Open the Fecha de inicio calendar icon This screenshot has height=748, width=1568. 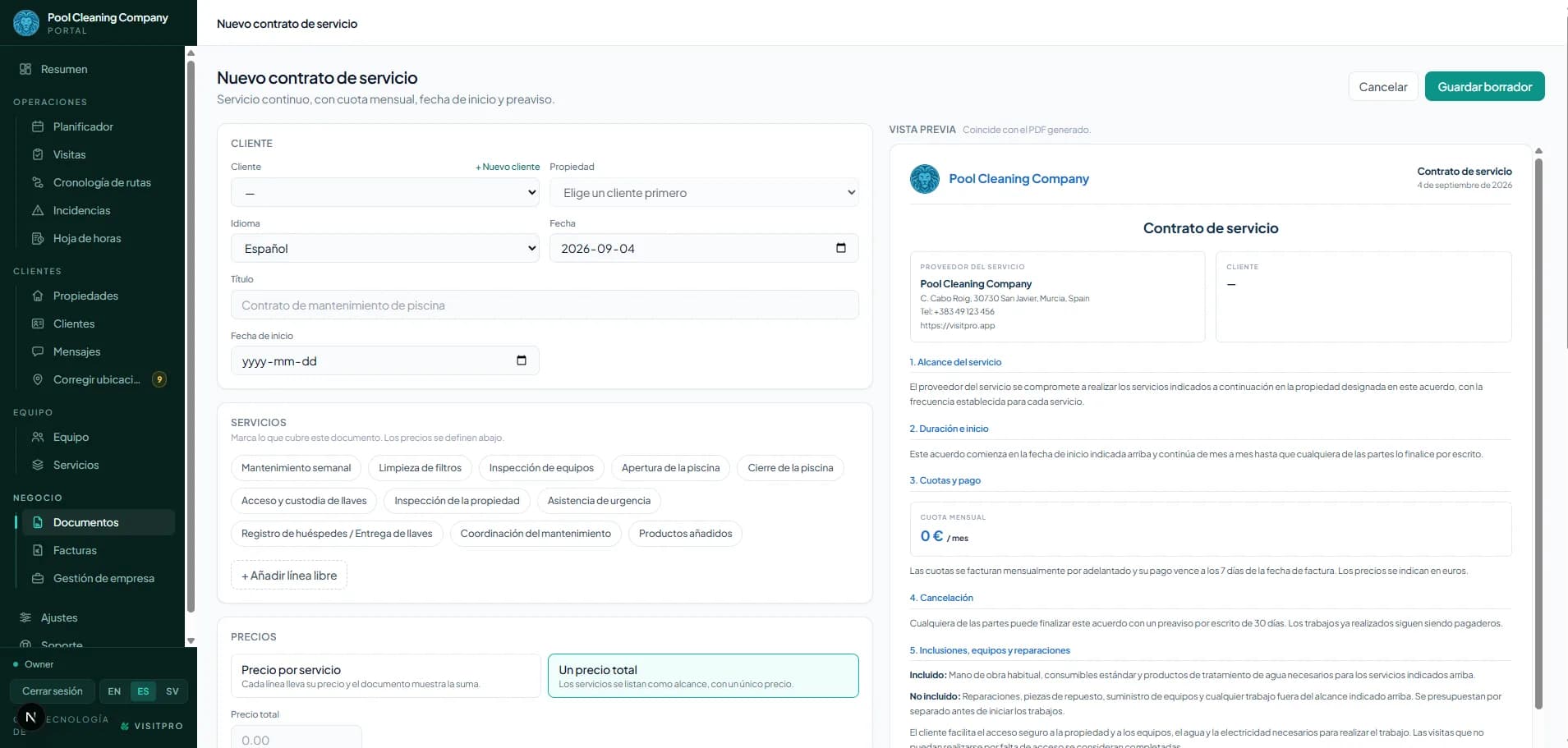pyautogui.click(x=521, y=360)
